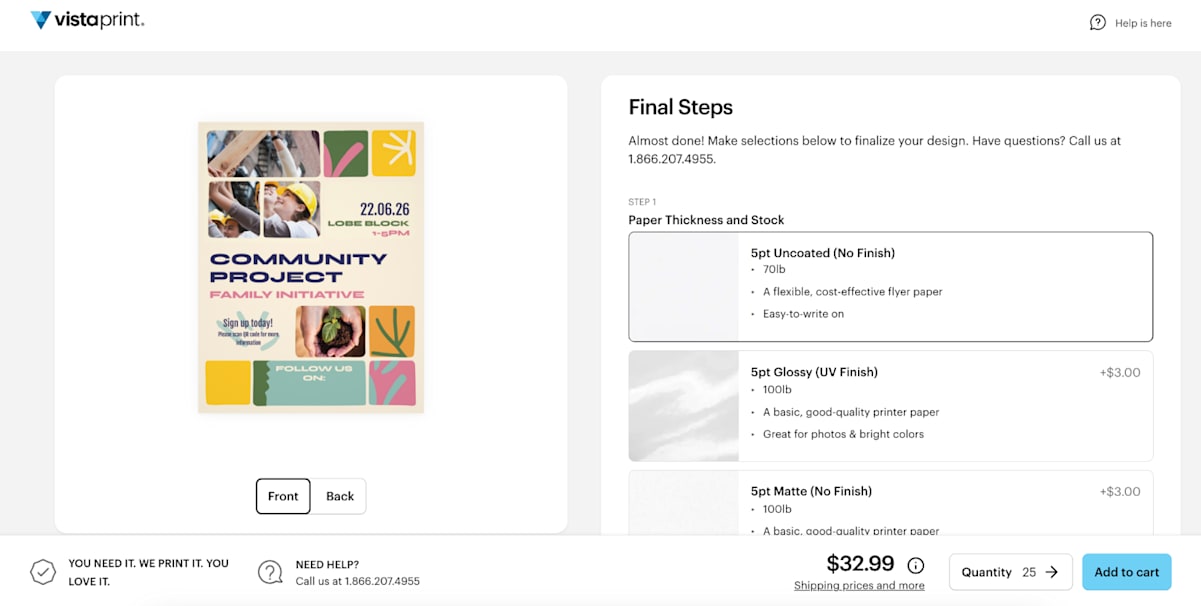Click the 5pt Matte paper texture preview

pos(684,505)
